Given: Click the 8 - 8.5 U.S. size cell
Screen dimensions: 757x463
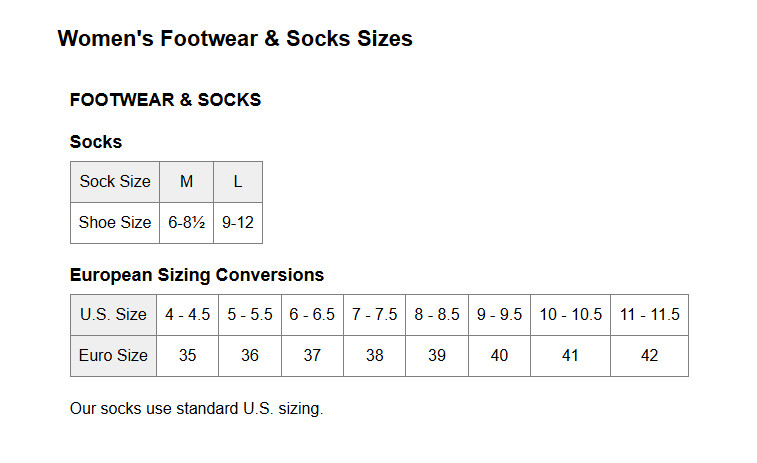Looking at the screenshot, I should click(x=437, y=315).
